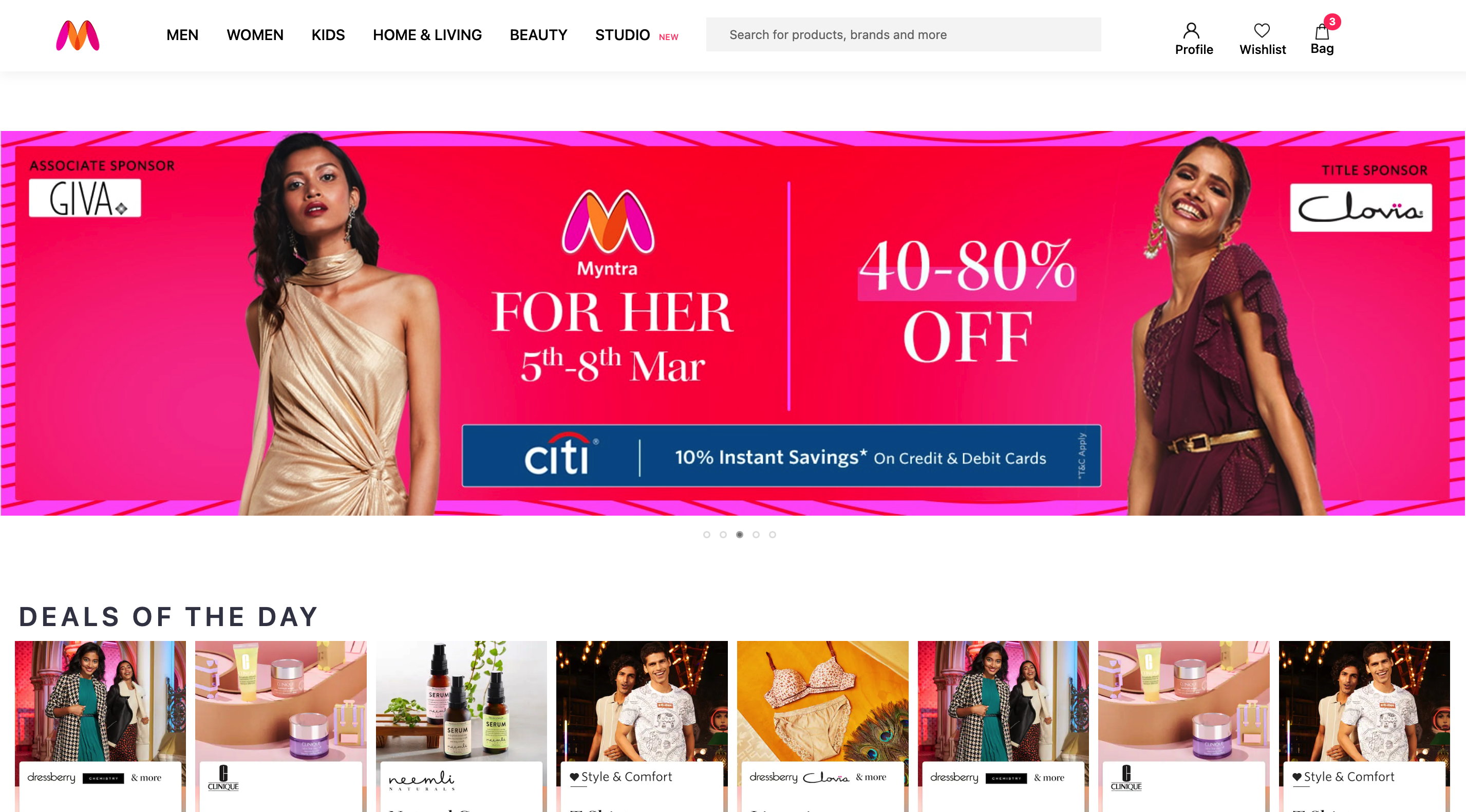Click the GIVA sponsor logo
The height and width of the screenshot is (812, 1466).
pos(85,198)
